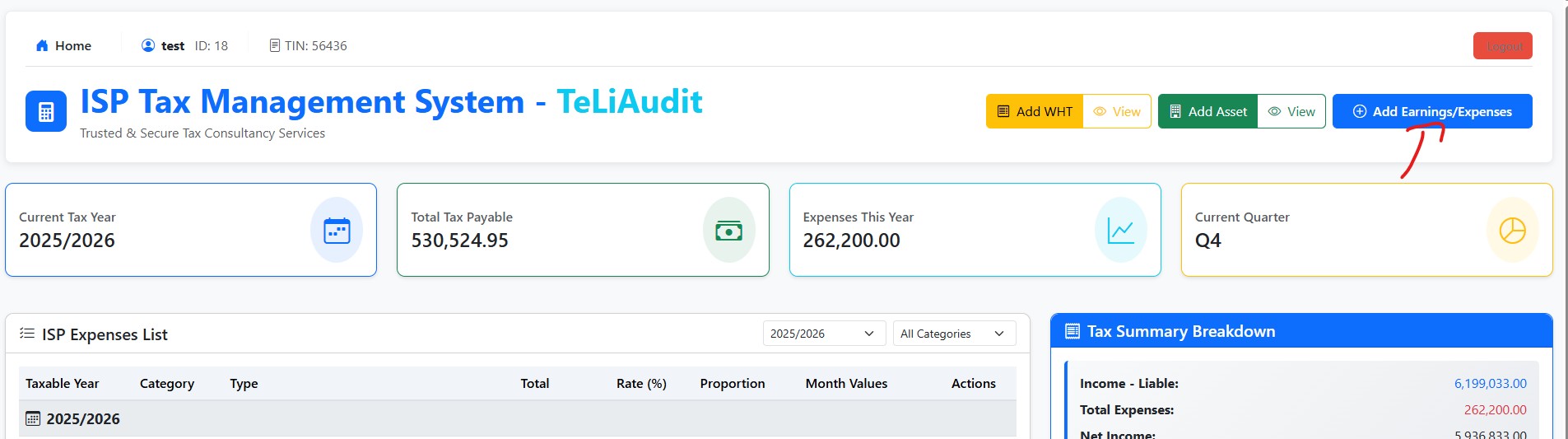Click the red Logout button
1568x439 pixels.
[1502, 46]
